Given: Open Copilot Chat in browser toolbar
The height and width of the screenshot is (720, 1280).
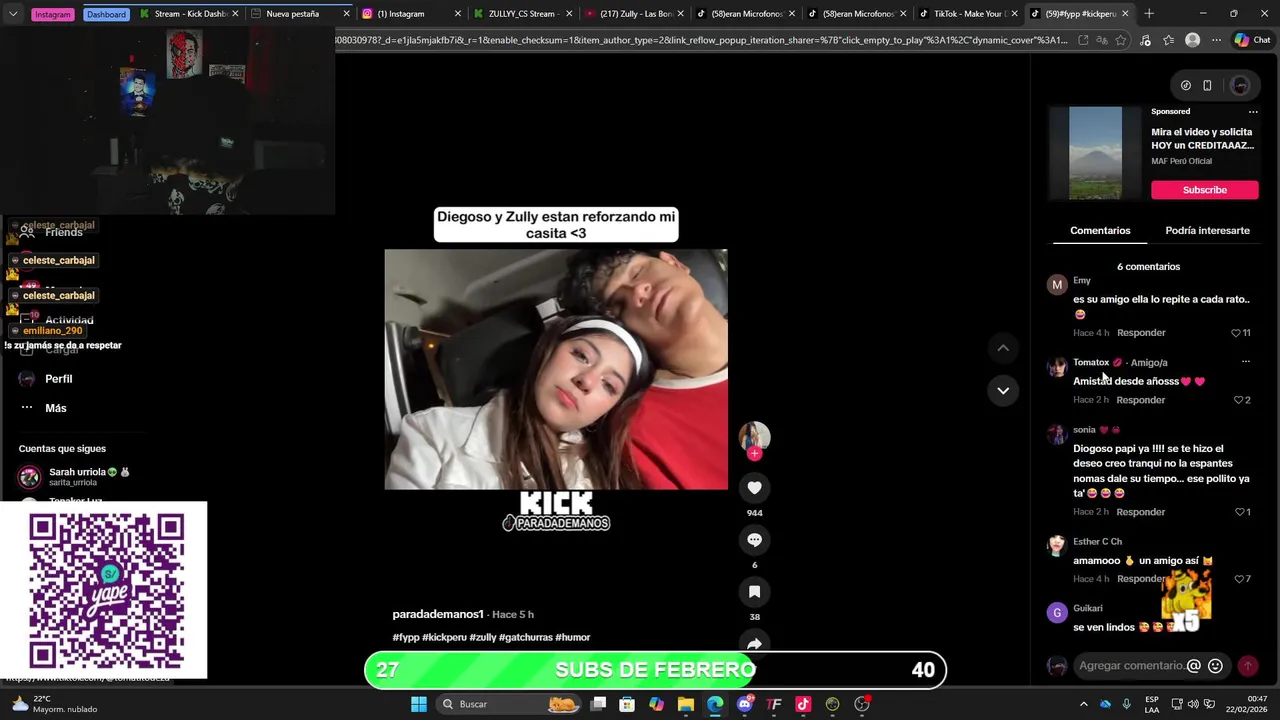Looking at the screenshot, I should pos(1252,40).
